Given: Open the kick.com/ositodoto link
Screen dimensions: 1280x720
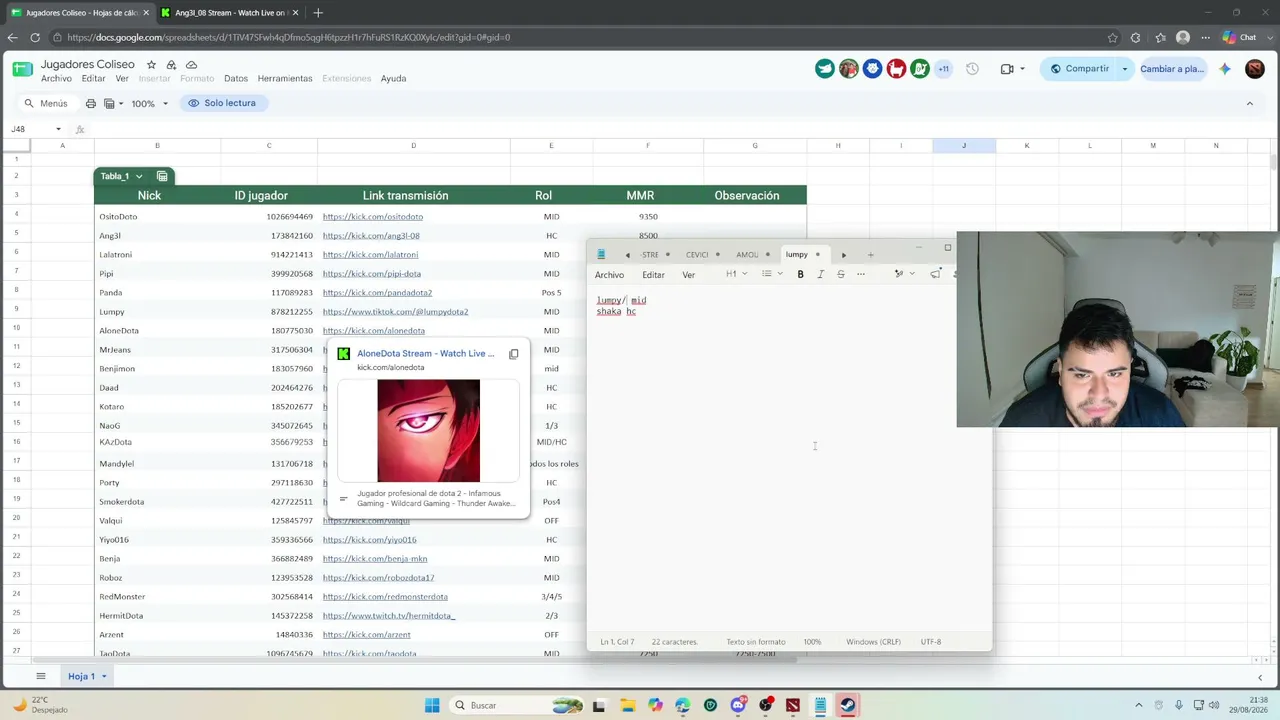Looking at the screenshot, I should pos(373,217).
